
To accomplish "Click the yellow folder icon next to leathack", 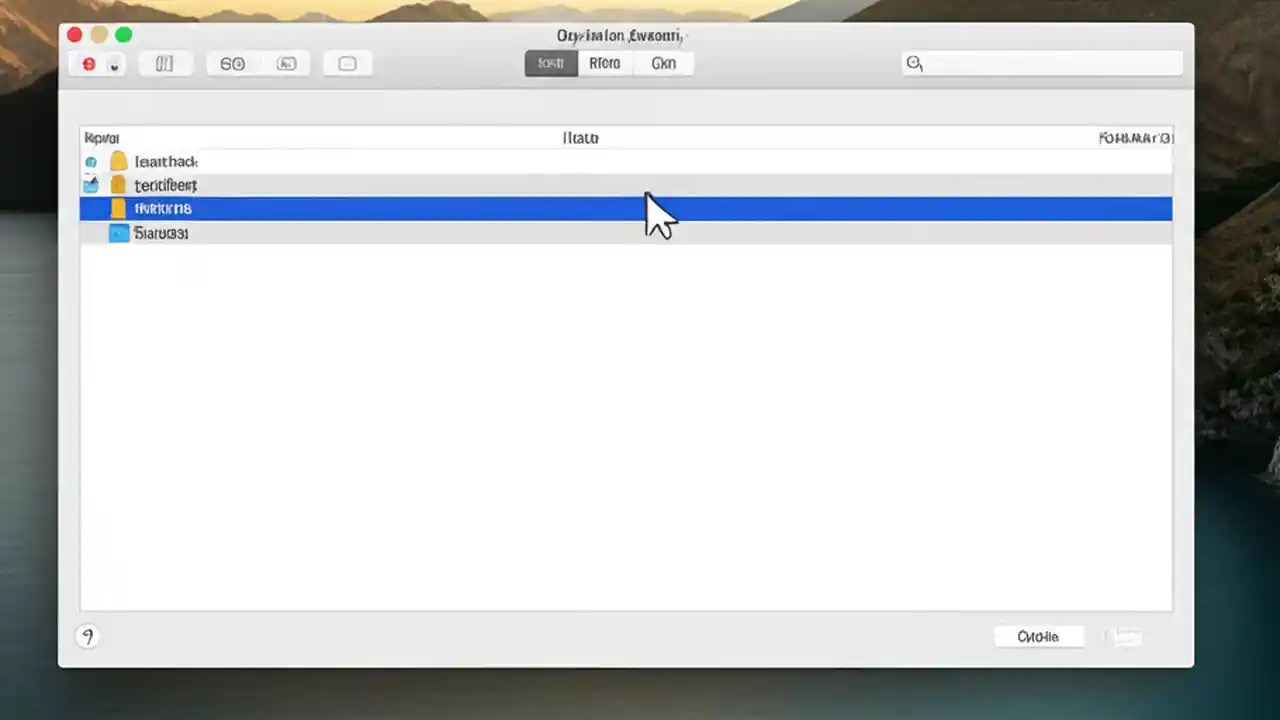I will (x=118, y=161).
